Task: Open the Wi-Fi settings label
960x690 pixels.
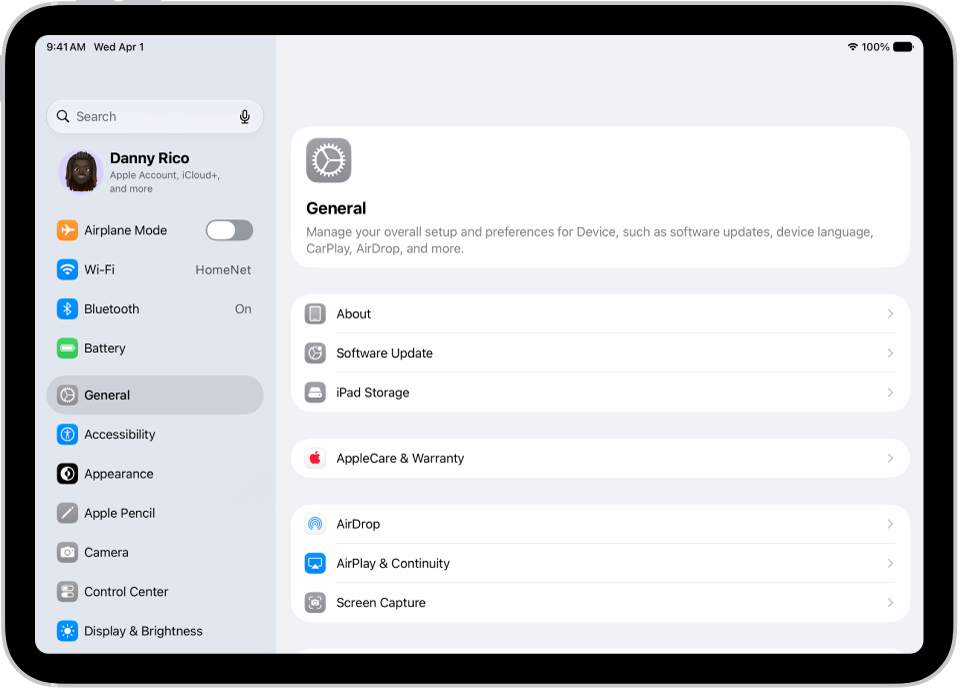Action: click(x=99, y=269)
